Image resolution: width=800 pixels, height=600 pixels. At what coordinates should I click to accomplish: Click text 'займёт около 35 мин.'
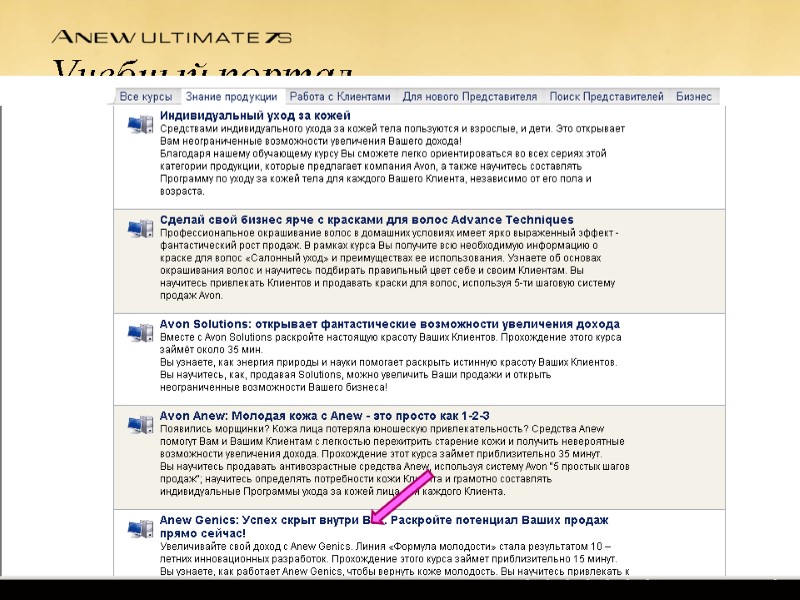coord(212,349)
